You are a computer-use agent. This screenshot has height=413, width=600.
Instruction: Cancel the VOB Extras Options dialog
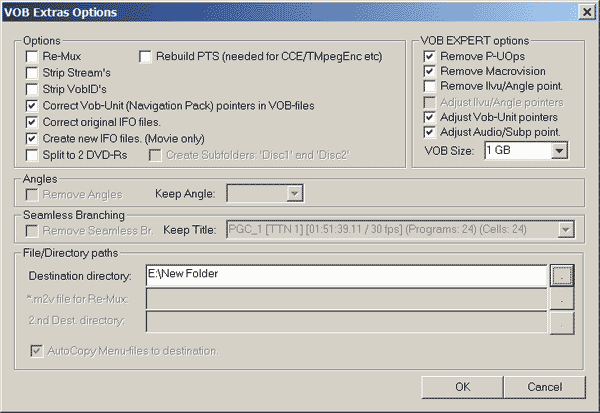(x=545, y=387)
